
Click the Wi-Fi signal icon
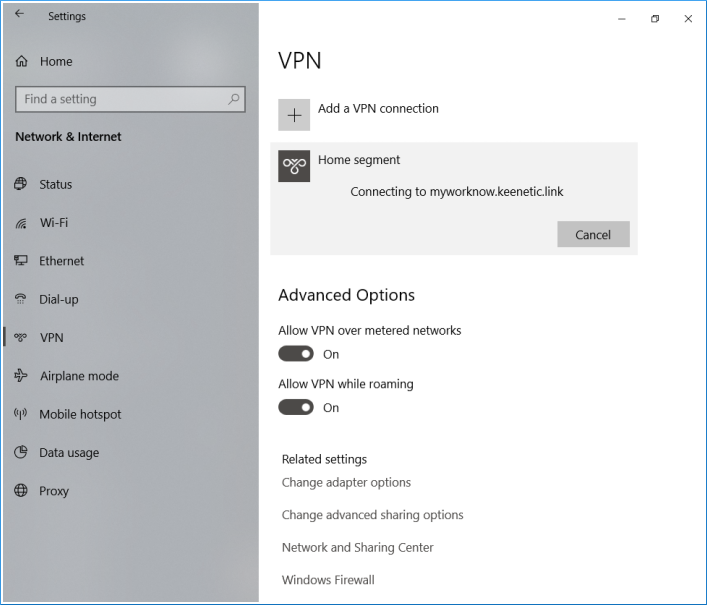pyautogui.click(x=21, y=223)
